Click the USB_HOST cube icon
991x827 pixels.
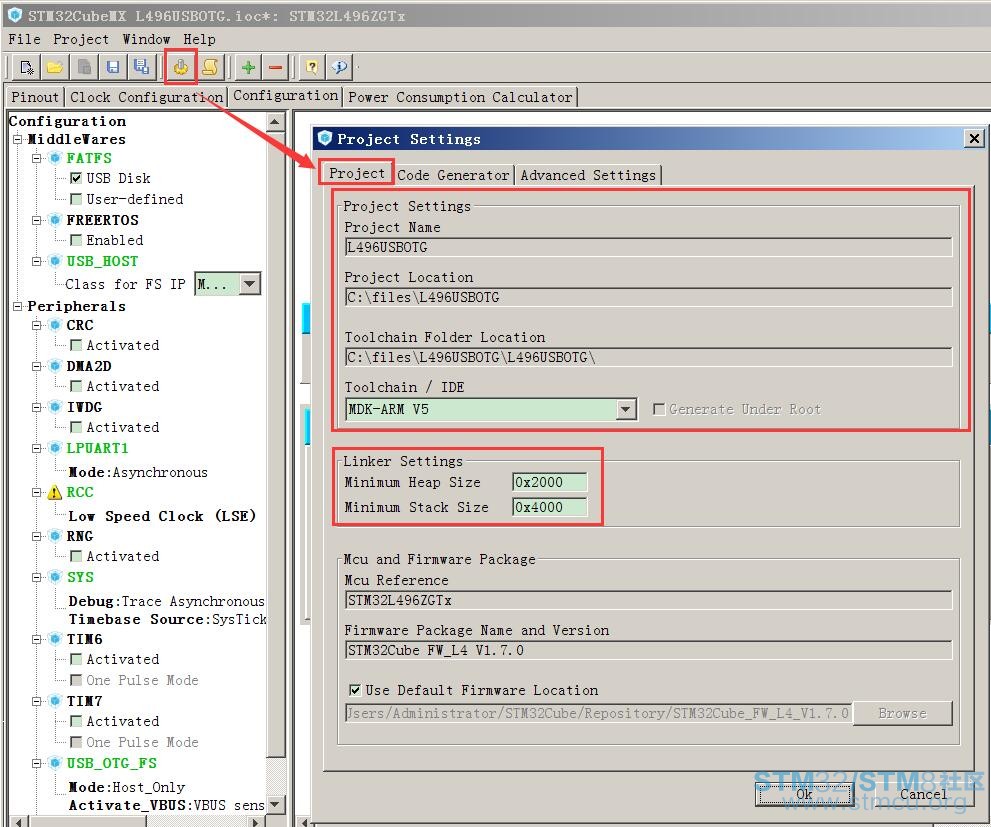click(55, 261)
